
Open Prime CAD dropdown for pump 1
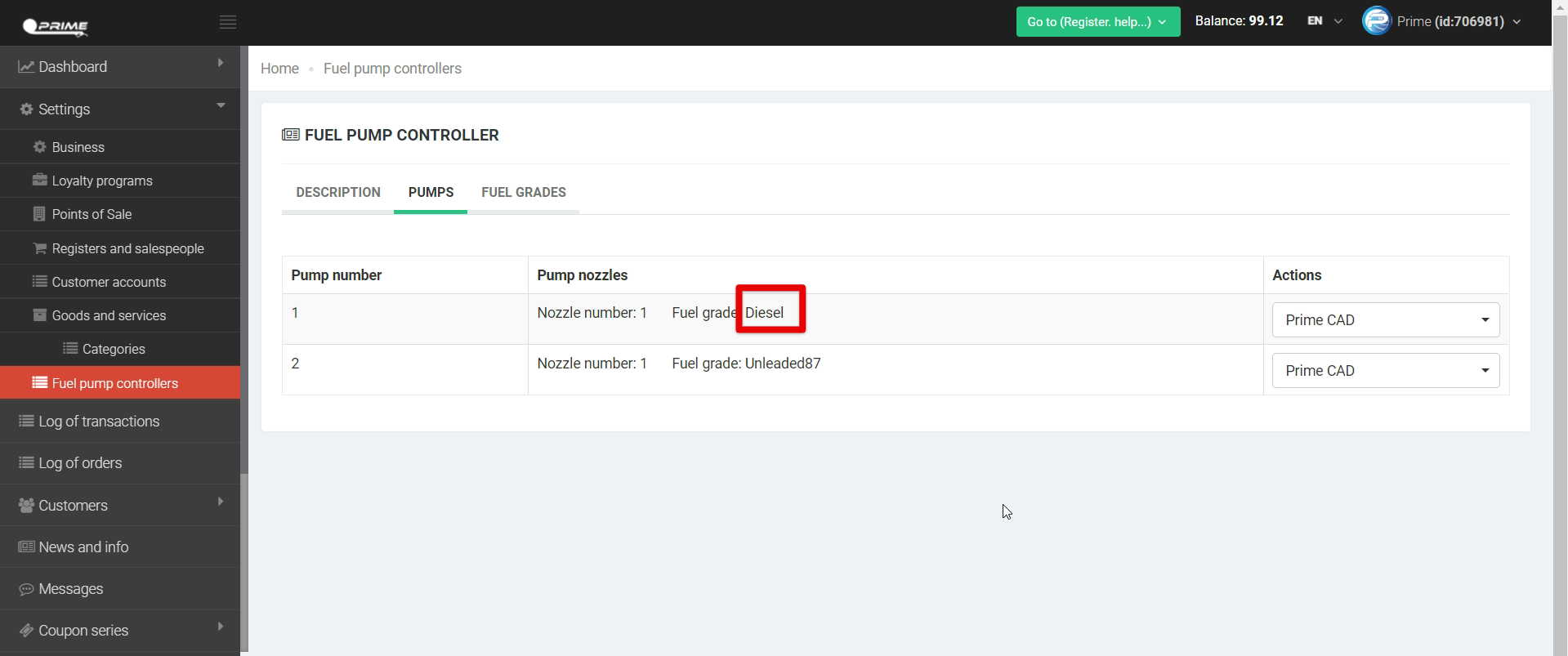[1385, 320]
